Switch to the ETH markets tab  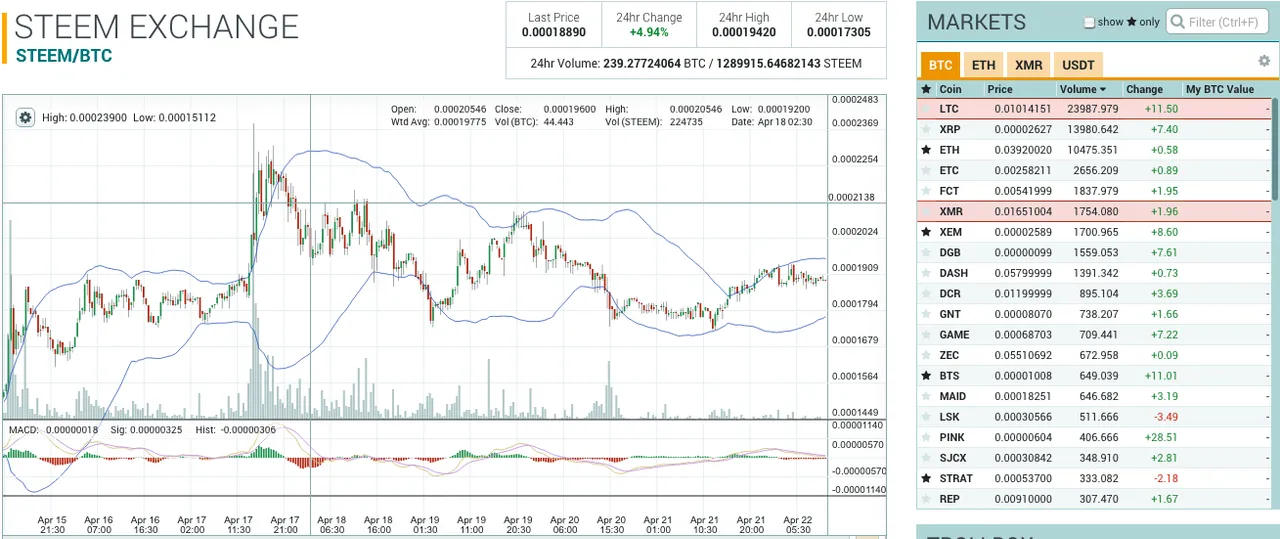(984, 65)
